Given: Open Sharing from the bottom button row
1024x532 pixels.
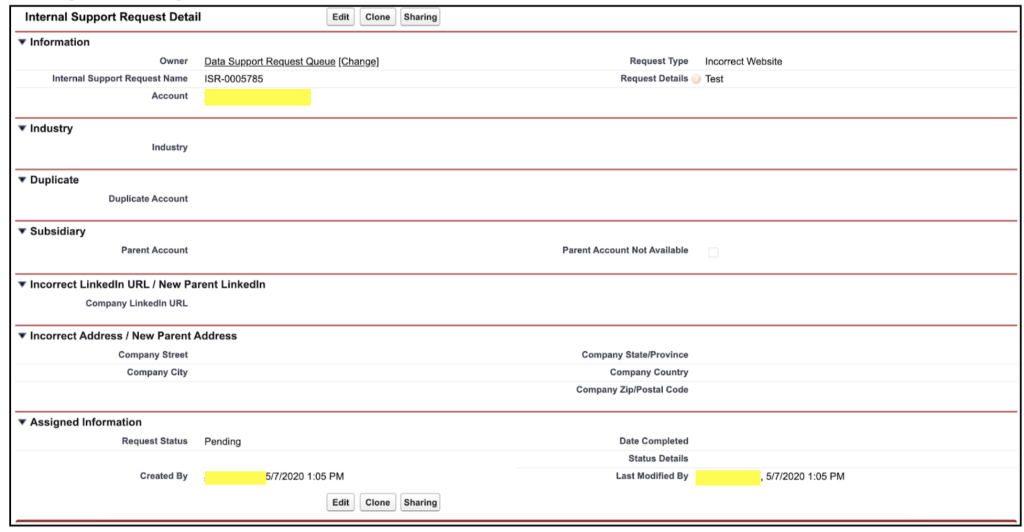Looking at the screenshot, I should coord(420,502).
